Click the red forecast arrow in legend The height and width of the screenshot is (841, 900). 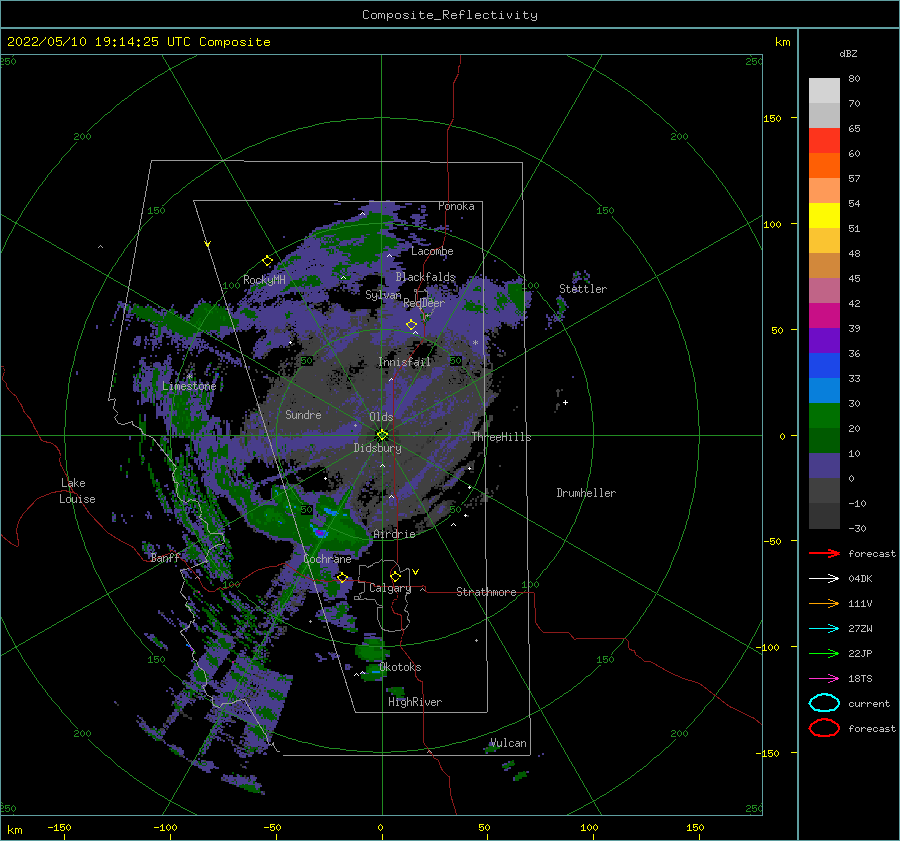coord(824,553)
